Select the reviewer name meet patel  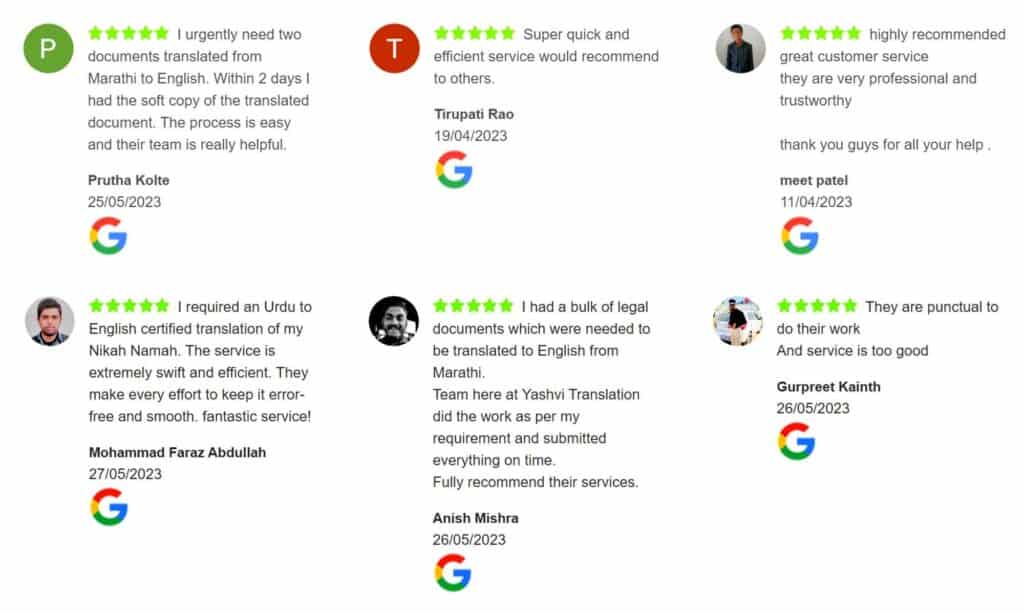click(814, 180)
